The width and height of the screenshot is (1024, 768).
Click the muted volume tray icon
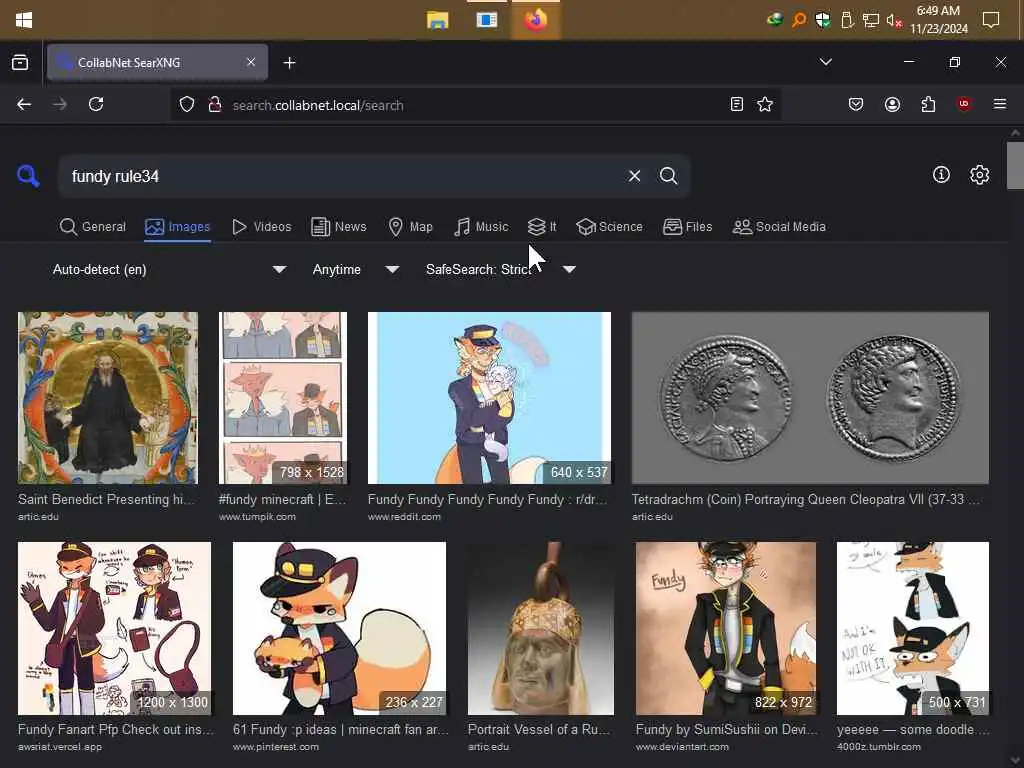893,20
